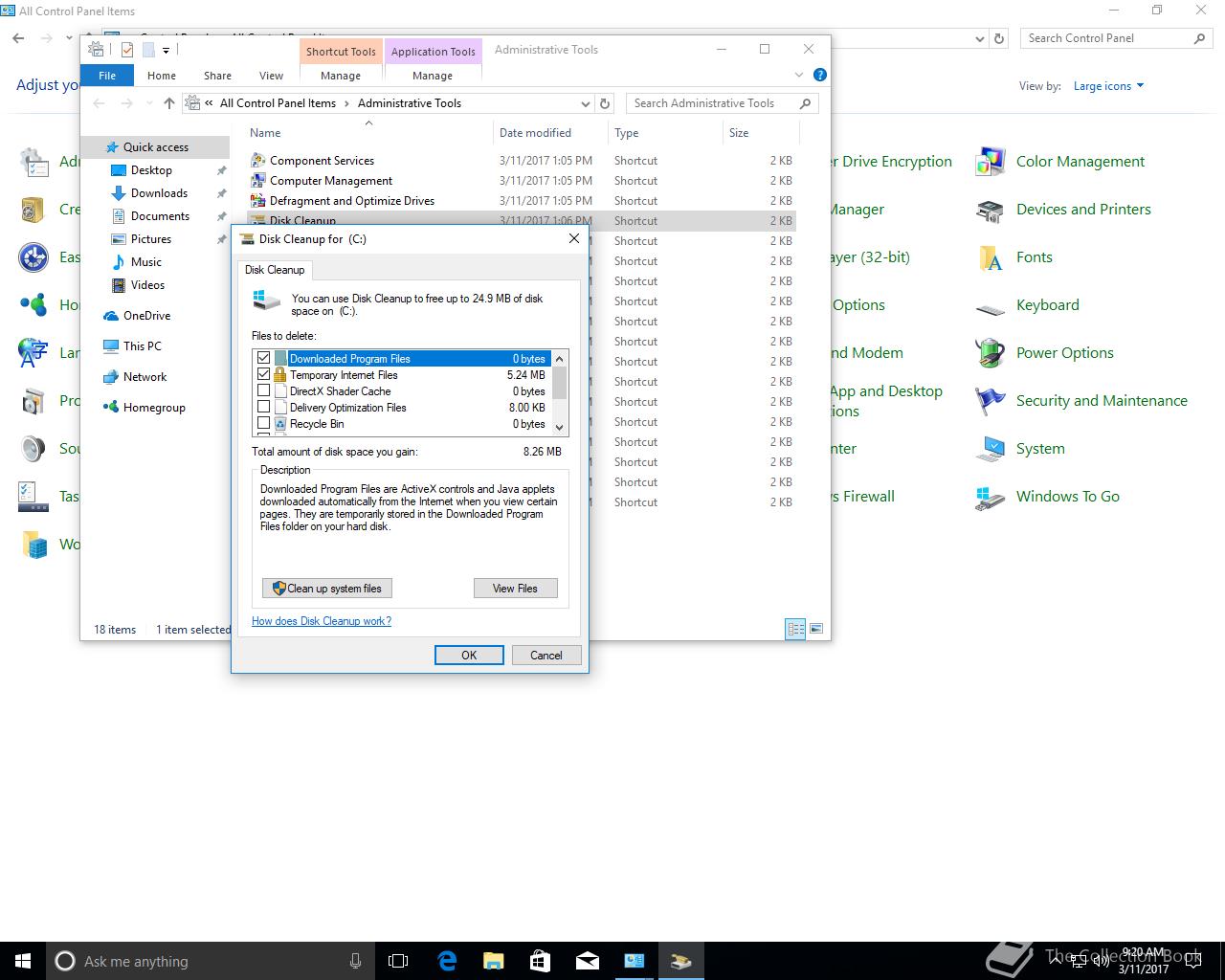This screenshot has width=1225, height=980.
Task: Select OneDrive in navigation pane
Action: tap(146, 316)
